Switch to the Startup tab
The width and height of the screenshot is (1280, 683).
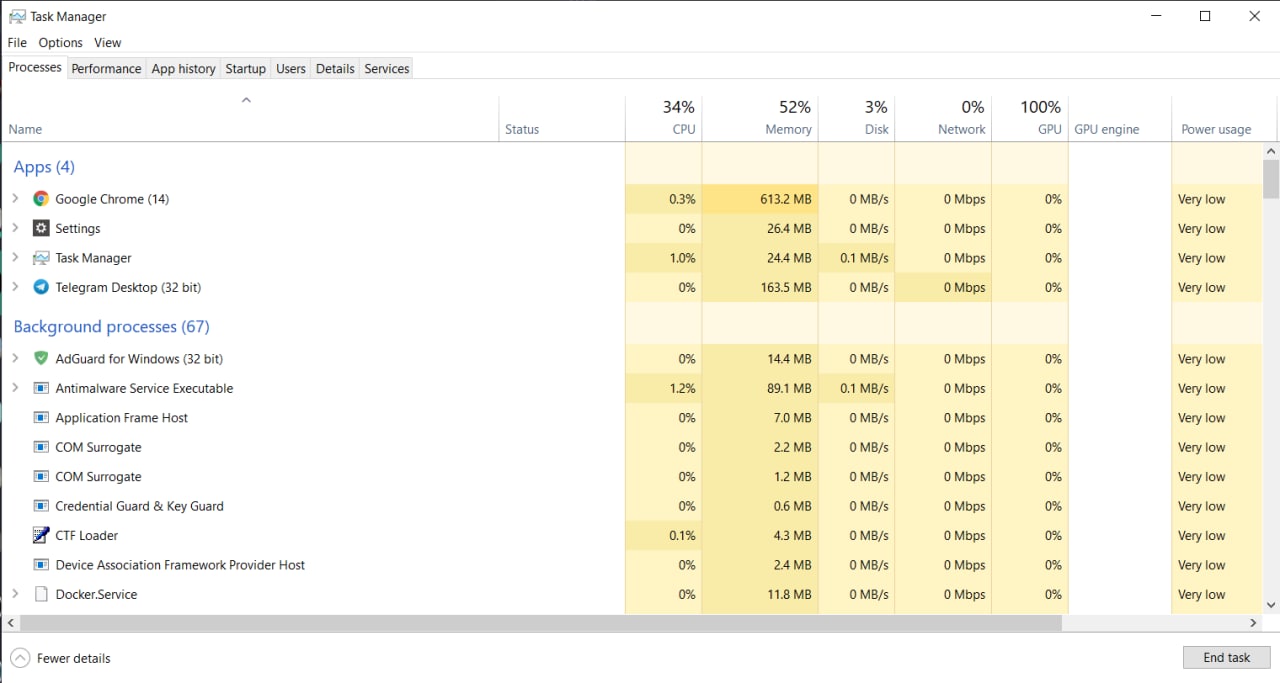coord(245,69)
